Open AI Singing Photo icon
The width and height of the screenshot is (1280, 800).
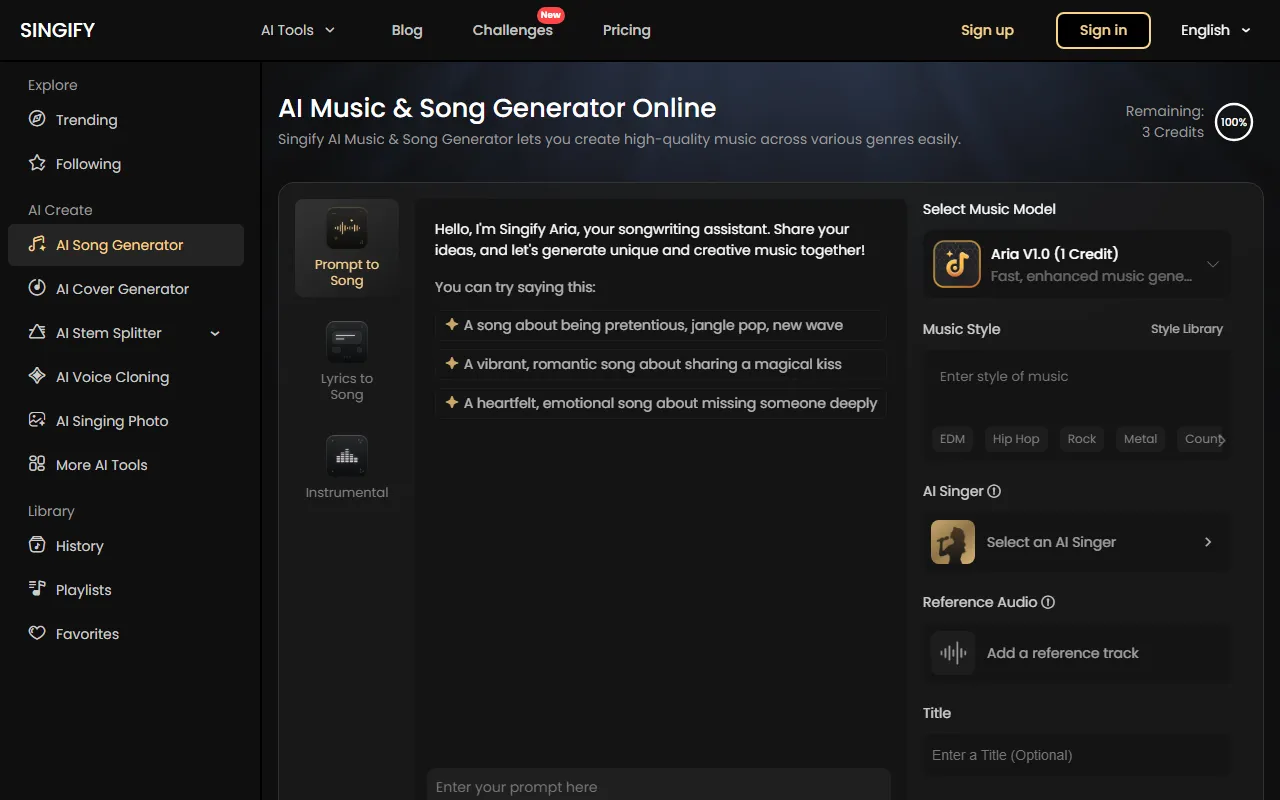click(37, 421)
